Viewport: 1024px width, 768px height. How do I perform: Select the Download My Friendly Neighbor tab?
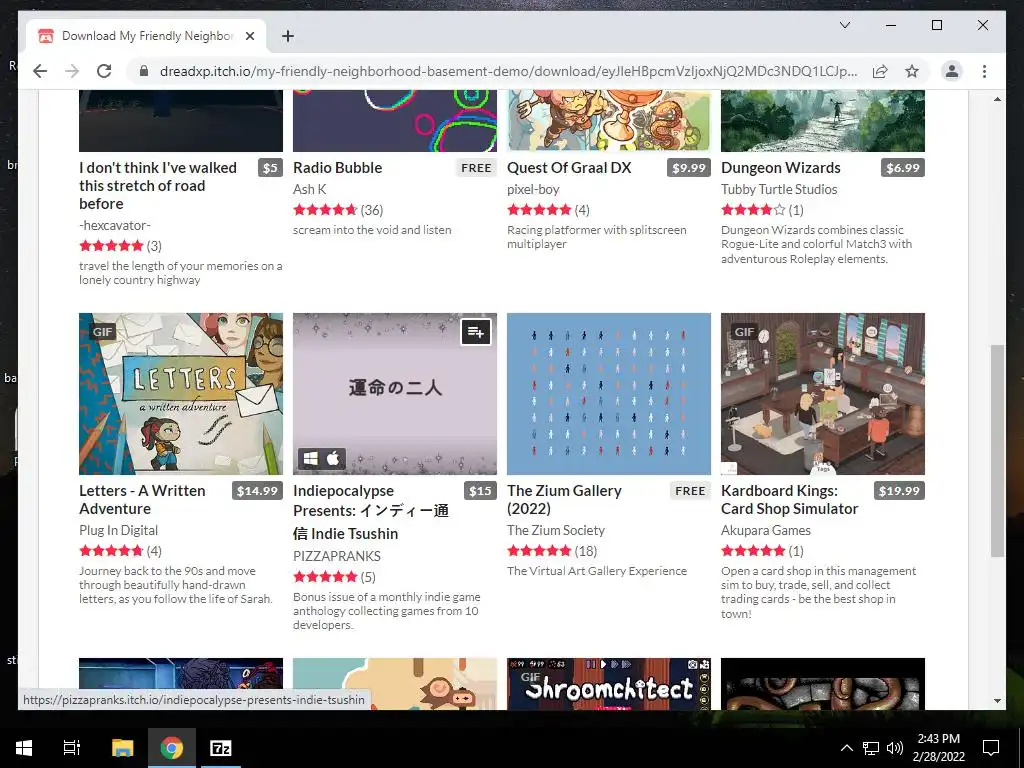click(x=148, y=36)
